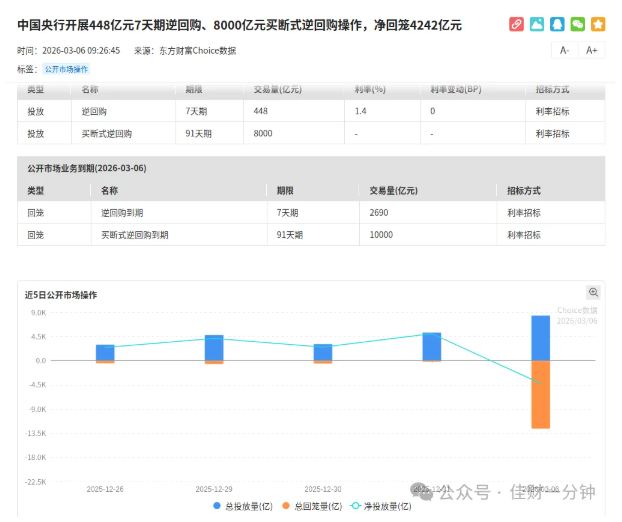Toggle 净投放量(亿) legend series

coord(381,506)
